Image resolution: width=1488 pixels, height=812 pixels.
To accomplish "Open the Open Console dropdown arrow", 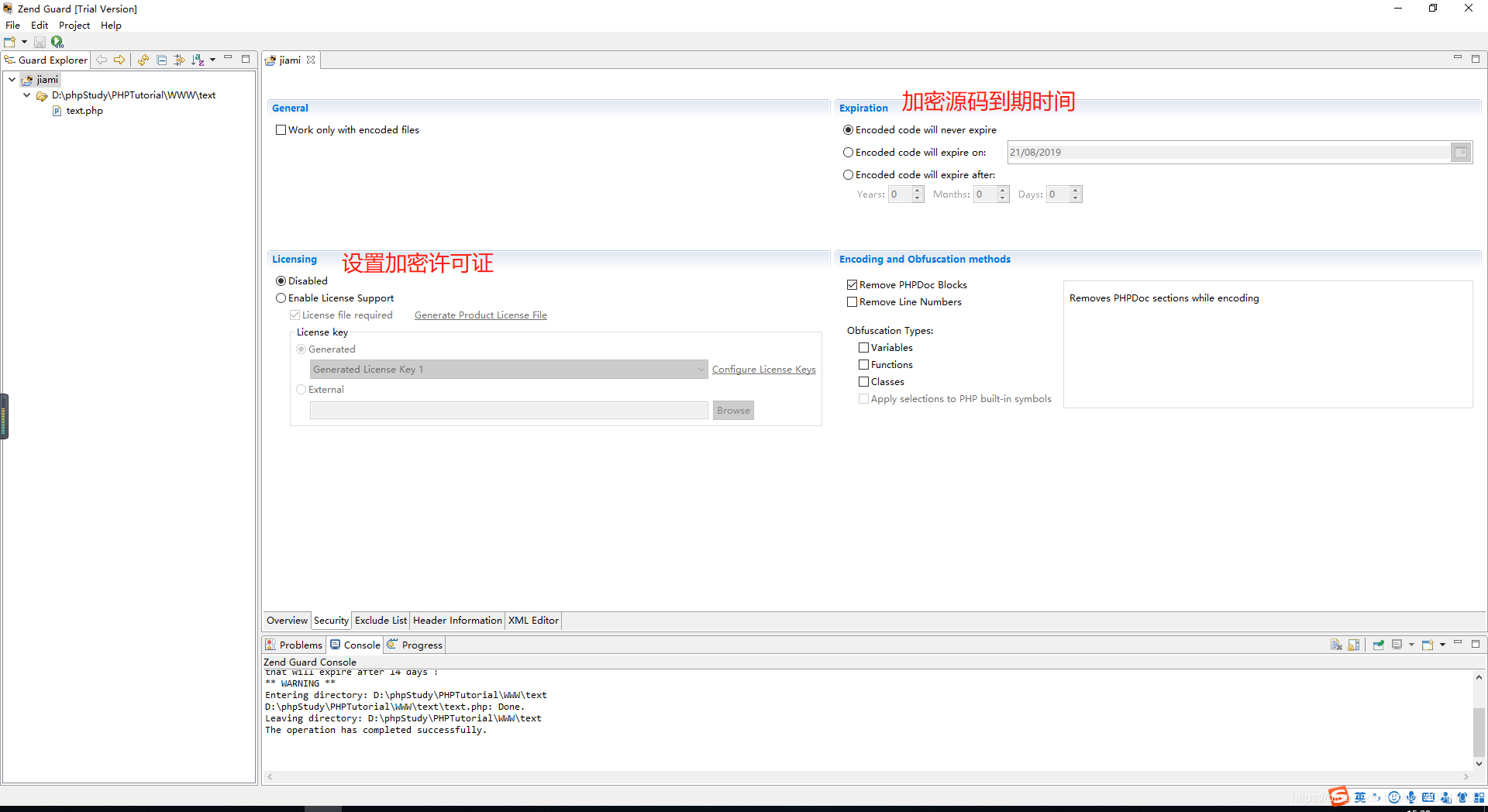I will point(1442,645).
